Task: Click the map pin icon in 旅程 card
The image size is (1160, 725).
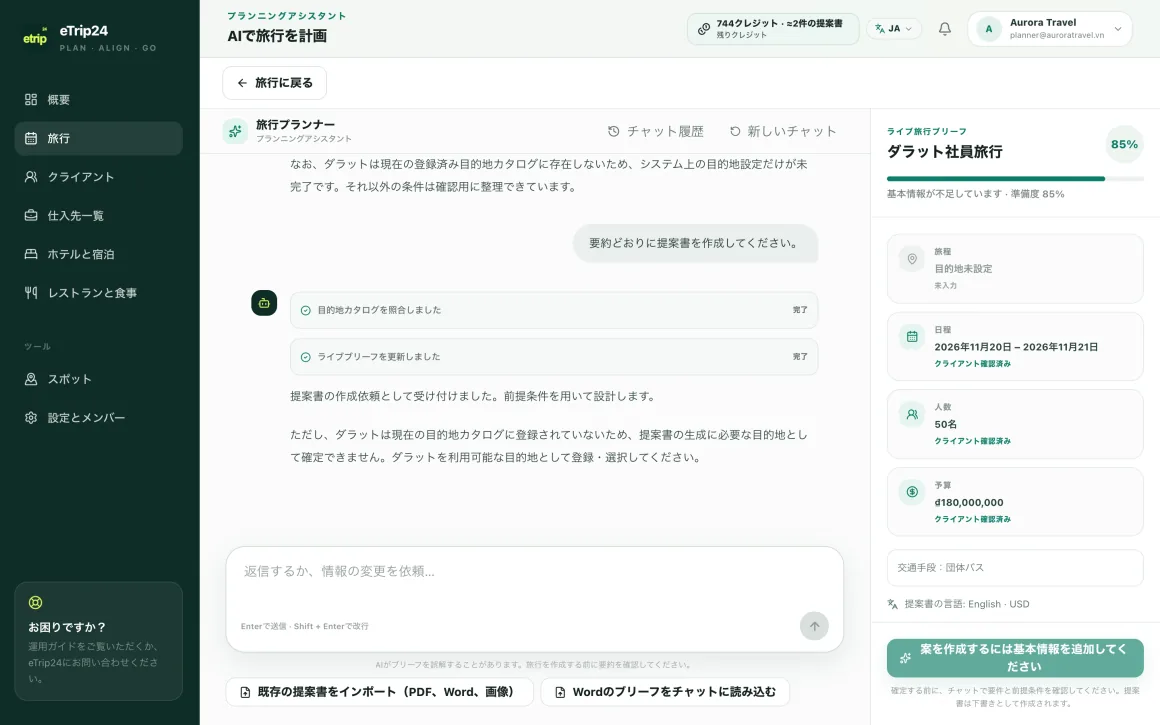Action: pos(912,259)
